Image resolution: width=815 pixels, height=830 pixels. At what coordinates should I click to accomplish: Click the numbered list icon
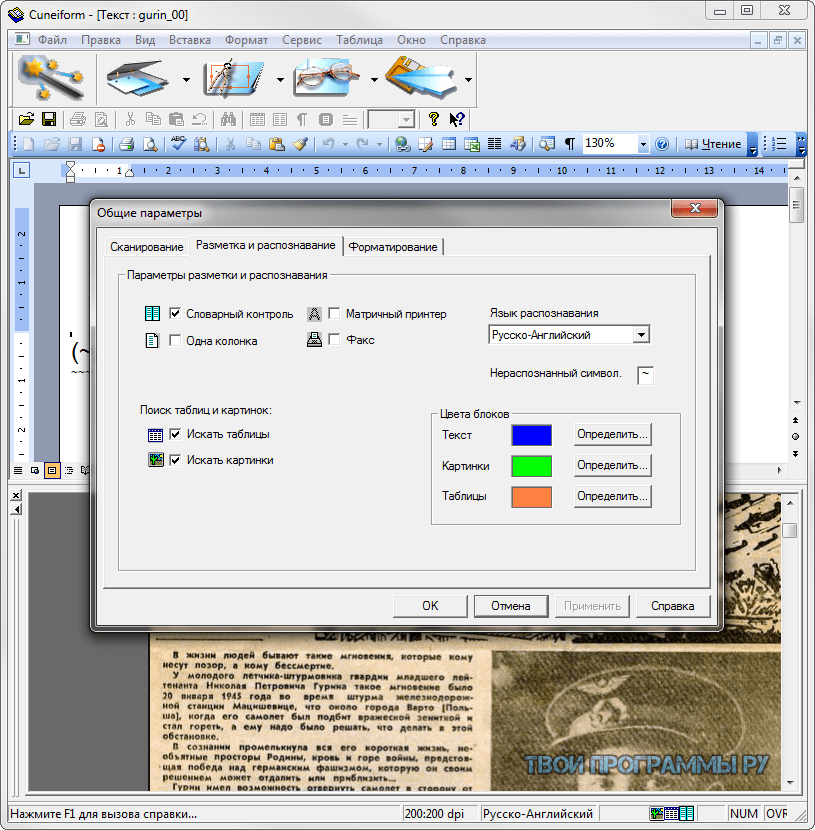coord(779,144)
